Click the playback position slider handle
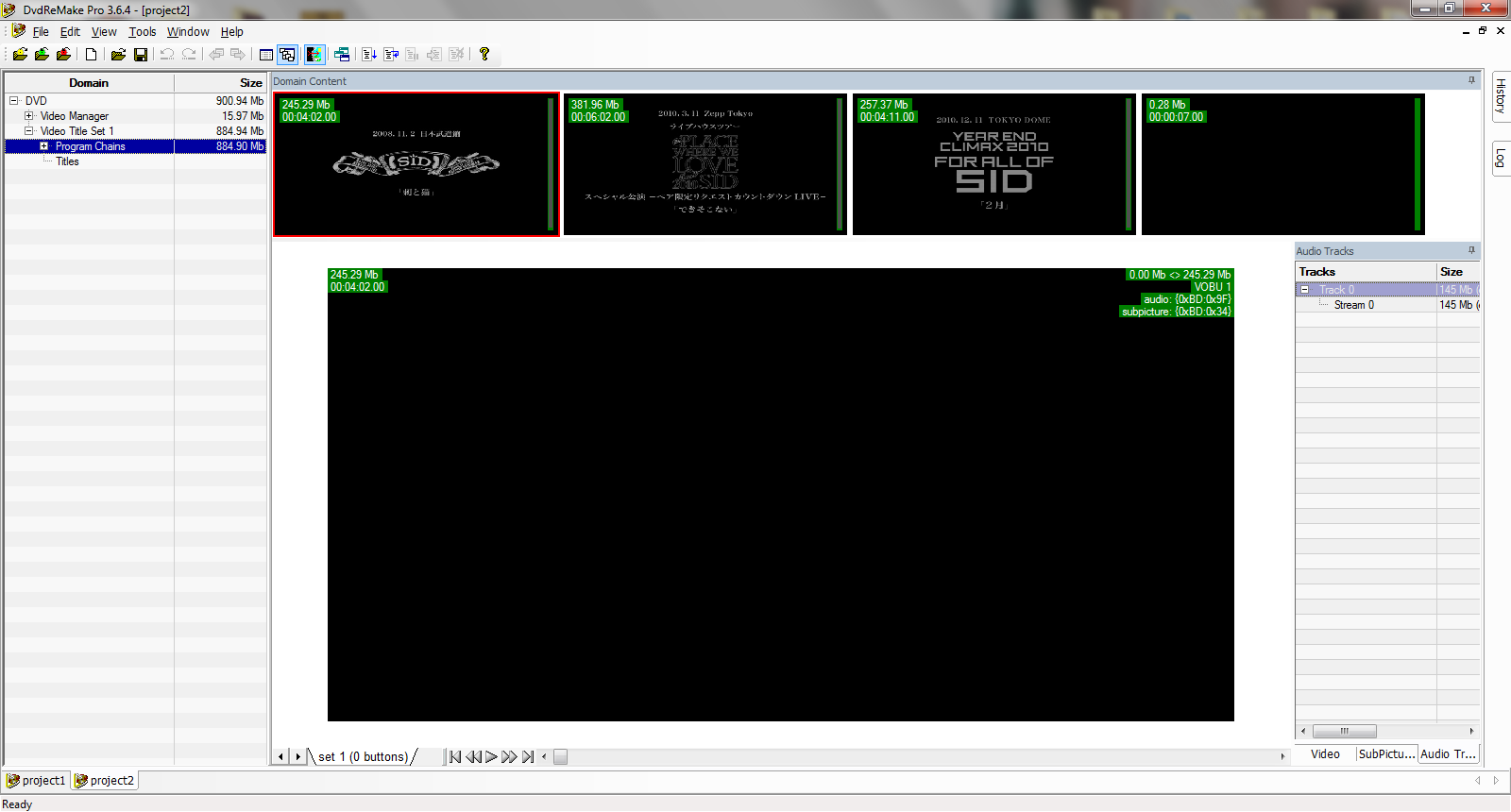 click(x=560, y=757)
